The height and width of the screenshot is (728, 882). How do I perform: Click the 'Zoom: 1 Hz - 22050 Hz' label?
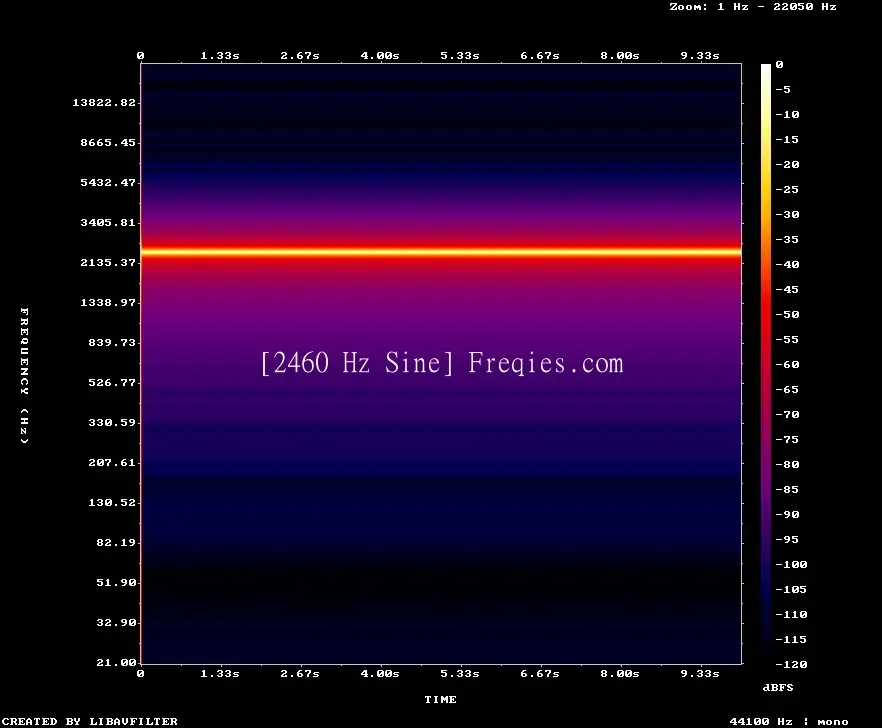753,7
